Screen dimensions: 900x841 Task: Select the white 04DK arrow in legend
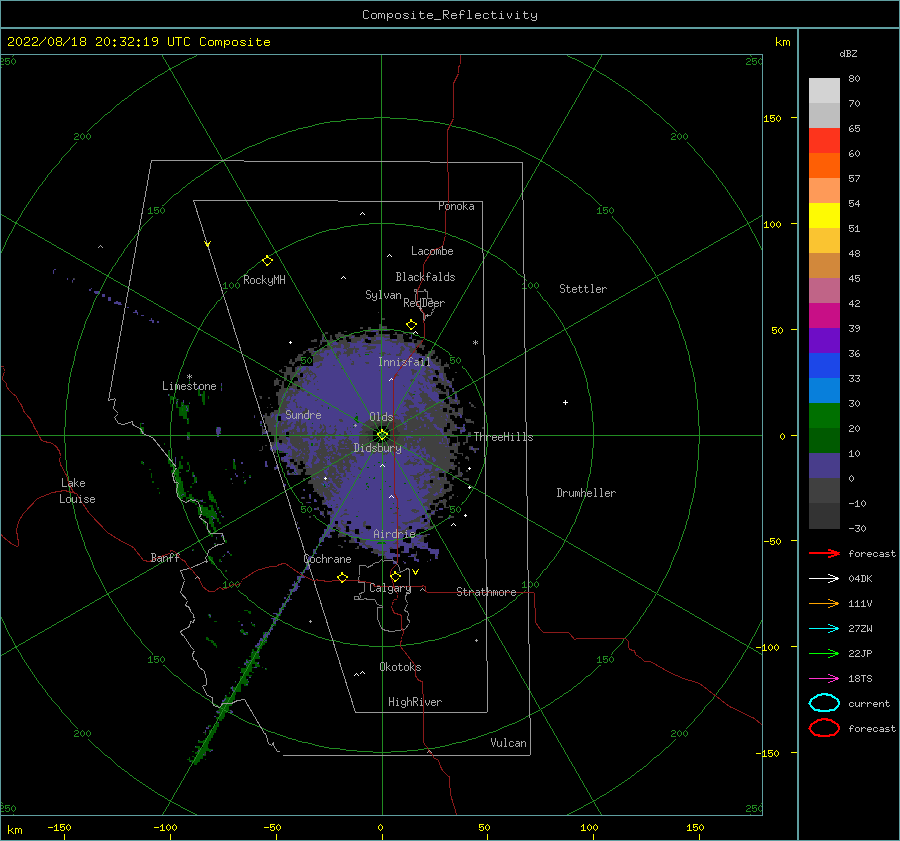point(824,579)
